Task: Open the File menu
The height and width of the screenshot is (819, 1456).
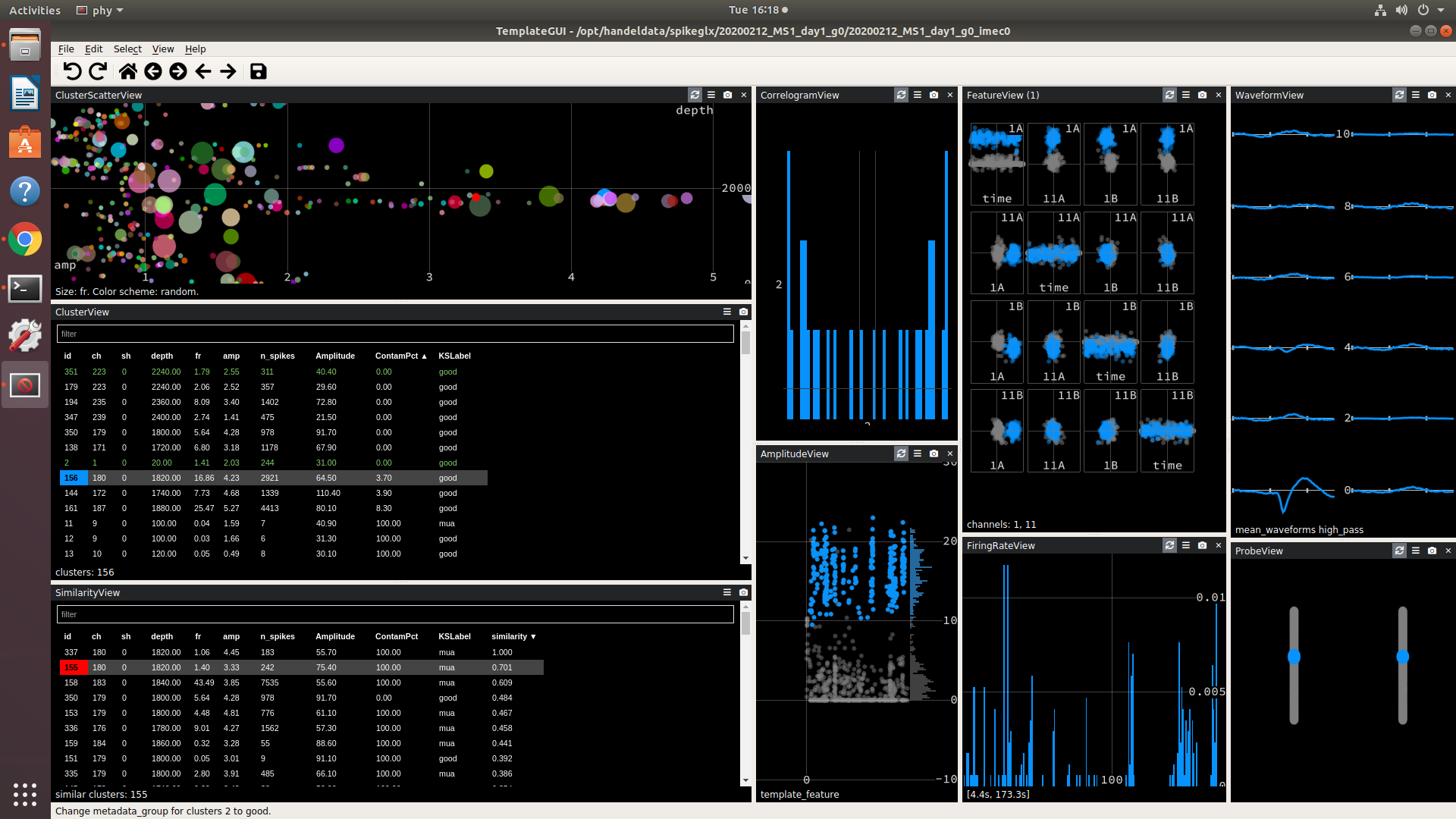Action: (x=66, y=49)
